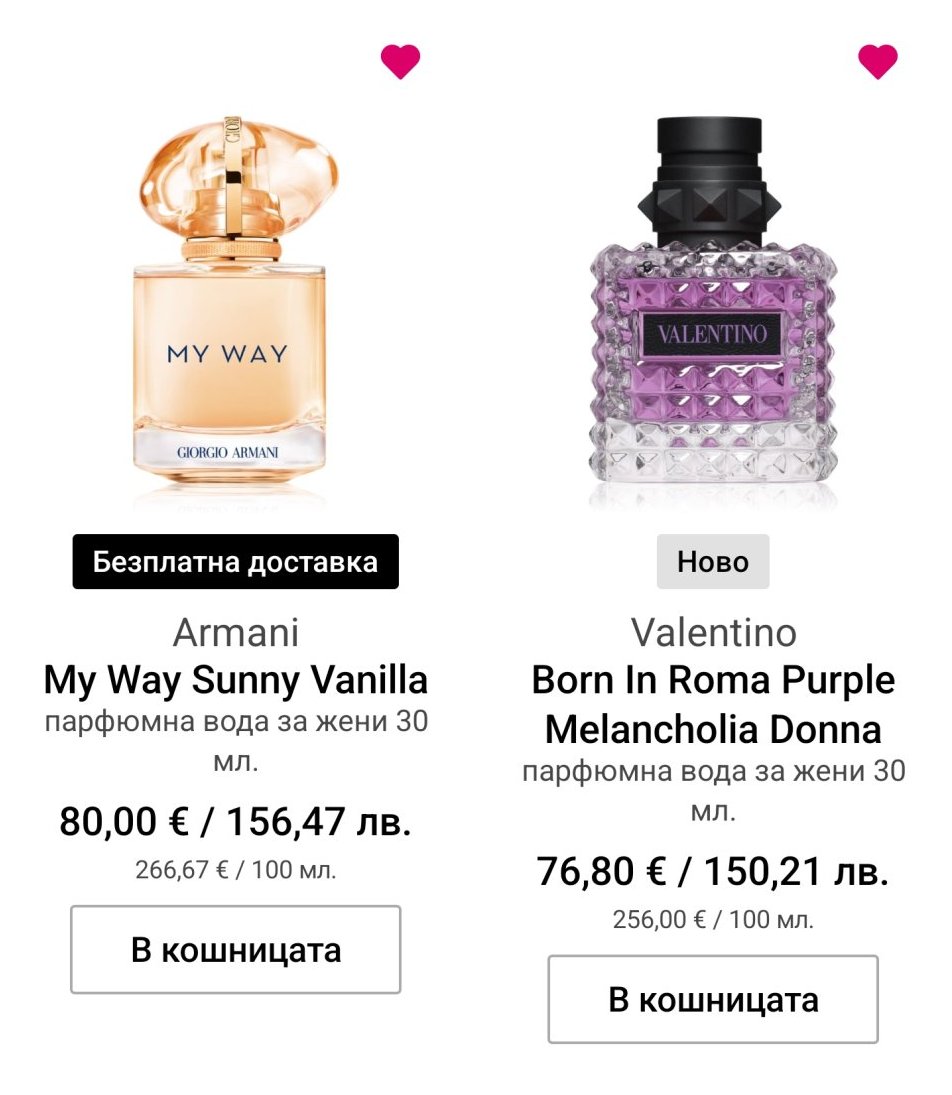The width and height of the screenshot is (952, 1095).
Task: Click the 266,67 € / 100 мл. unit price
Action: point(236,869)
